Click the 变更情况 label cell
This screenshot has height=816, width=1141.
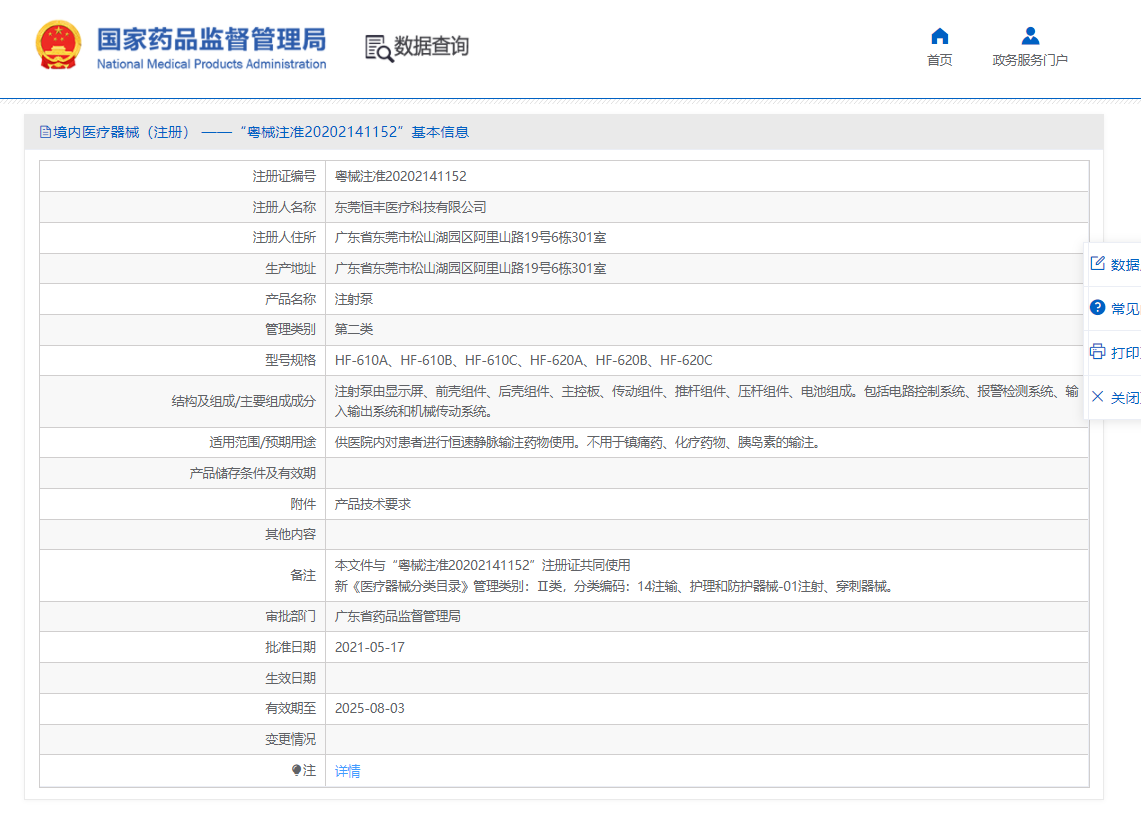coord(182,740)
